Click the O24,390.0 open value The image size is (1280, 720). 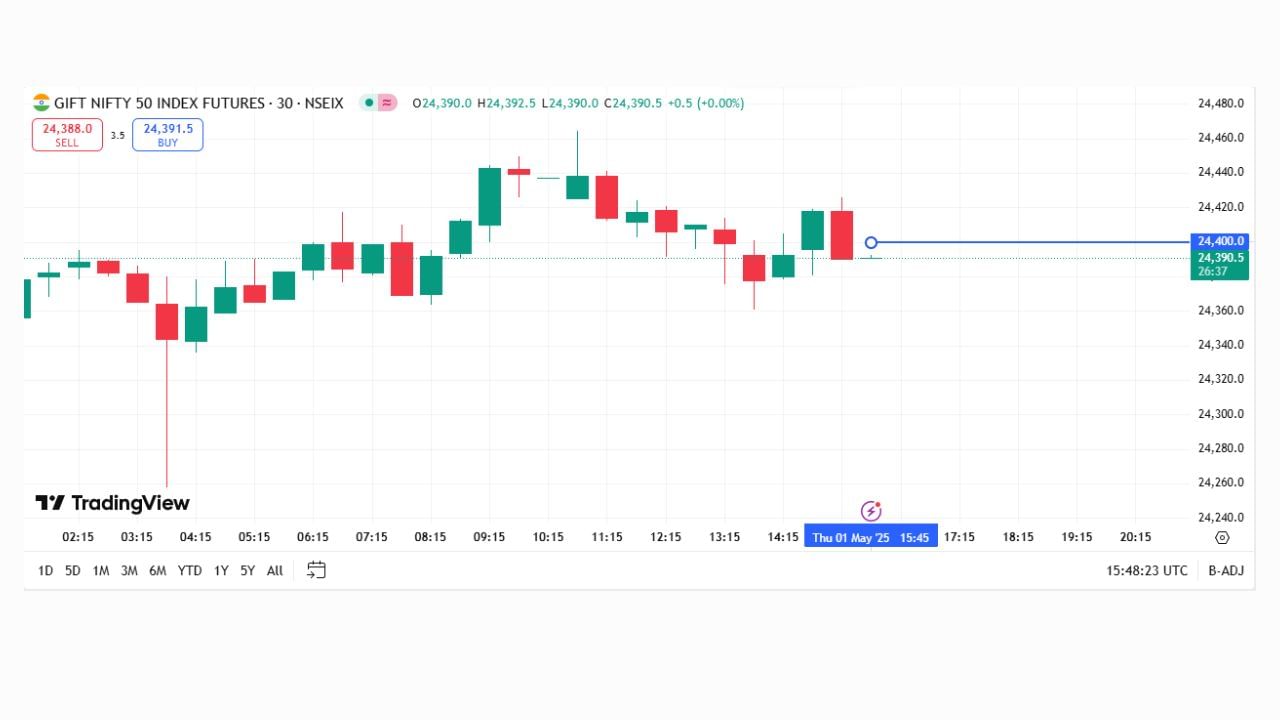(442, 103)
